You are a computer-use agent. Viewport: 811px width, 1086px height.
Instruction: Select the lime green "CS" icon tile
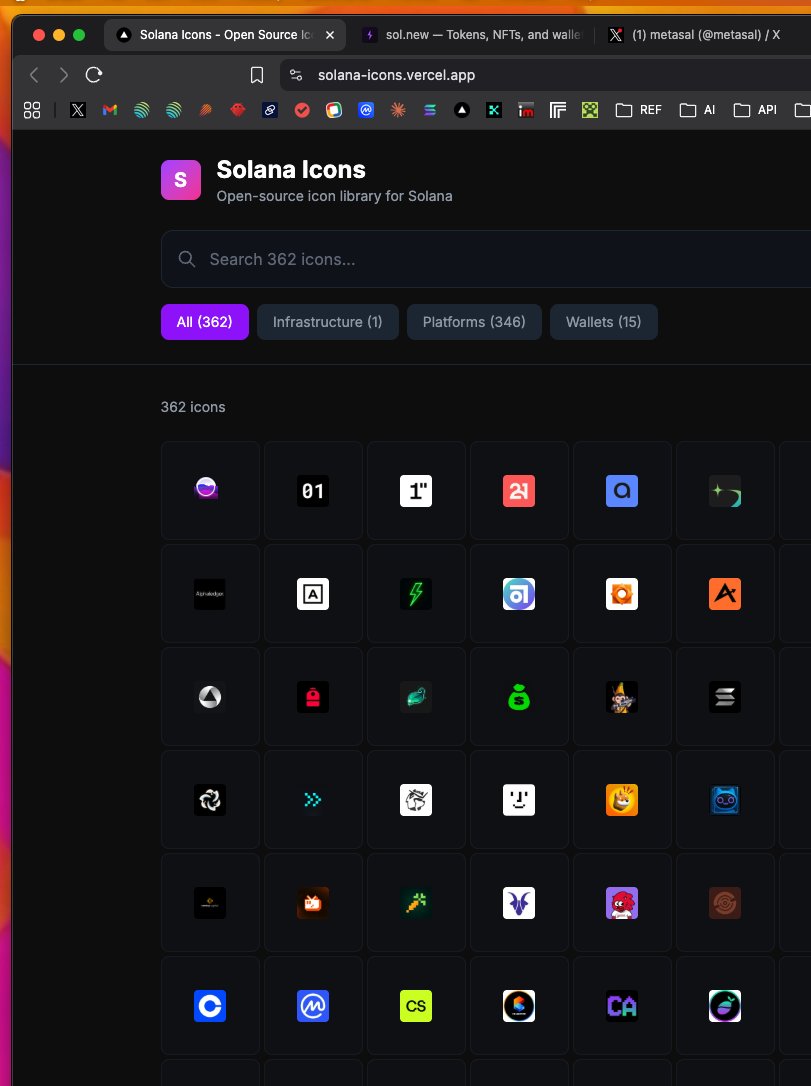(416, 1006)
